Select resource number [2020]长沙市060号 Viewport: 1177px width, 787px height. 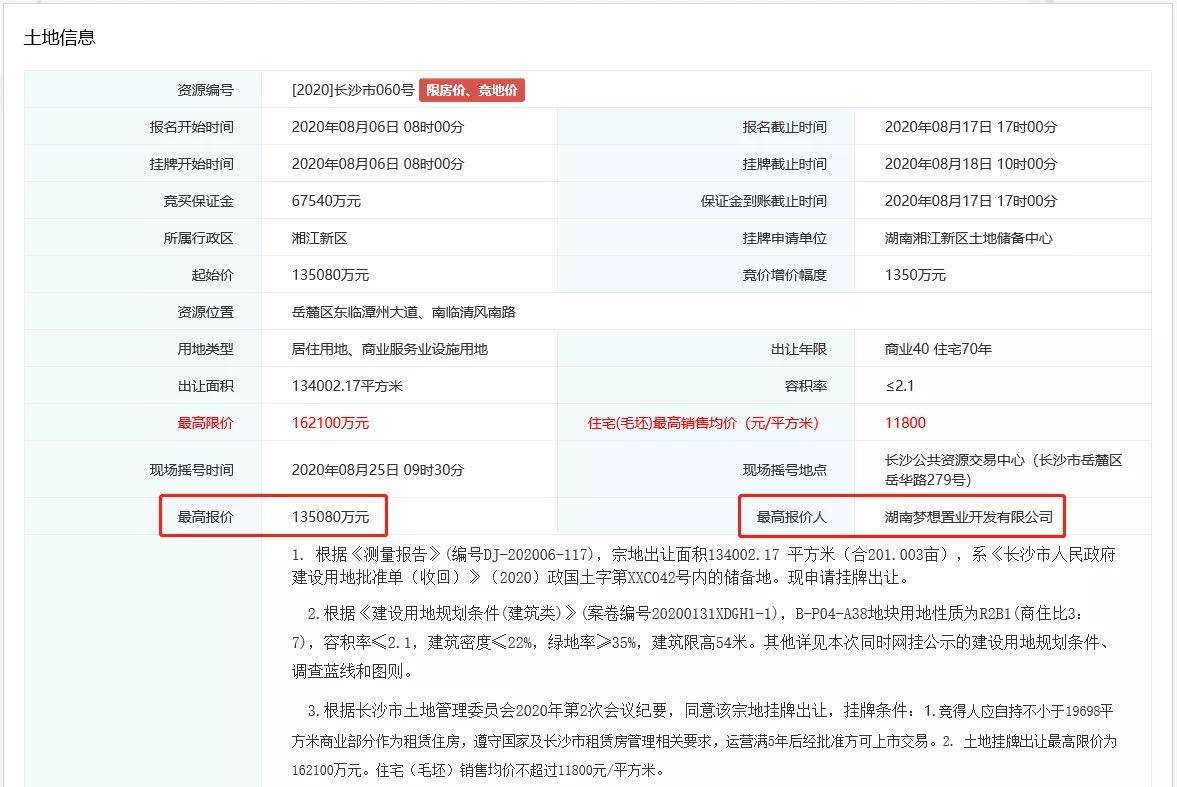coord(353,90)
